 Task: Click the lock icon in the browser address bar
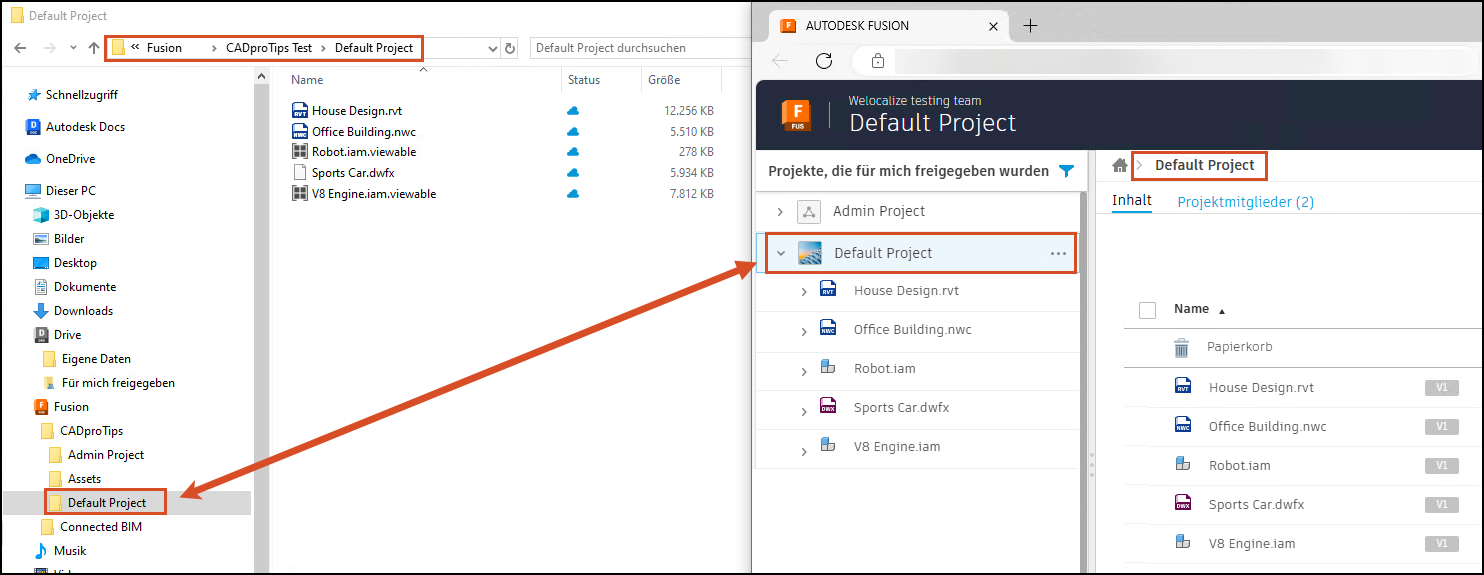pos(878,61)
